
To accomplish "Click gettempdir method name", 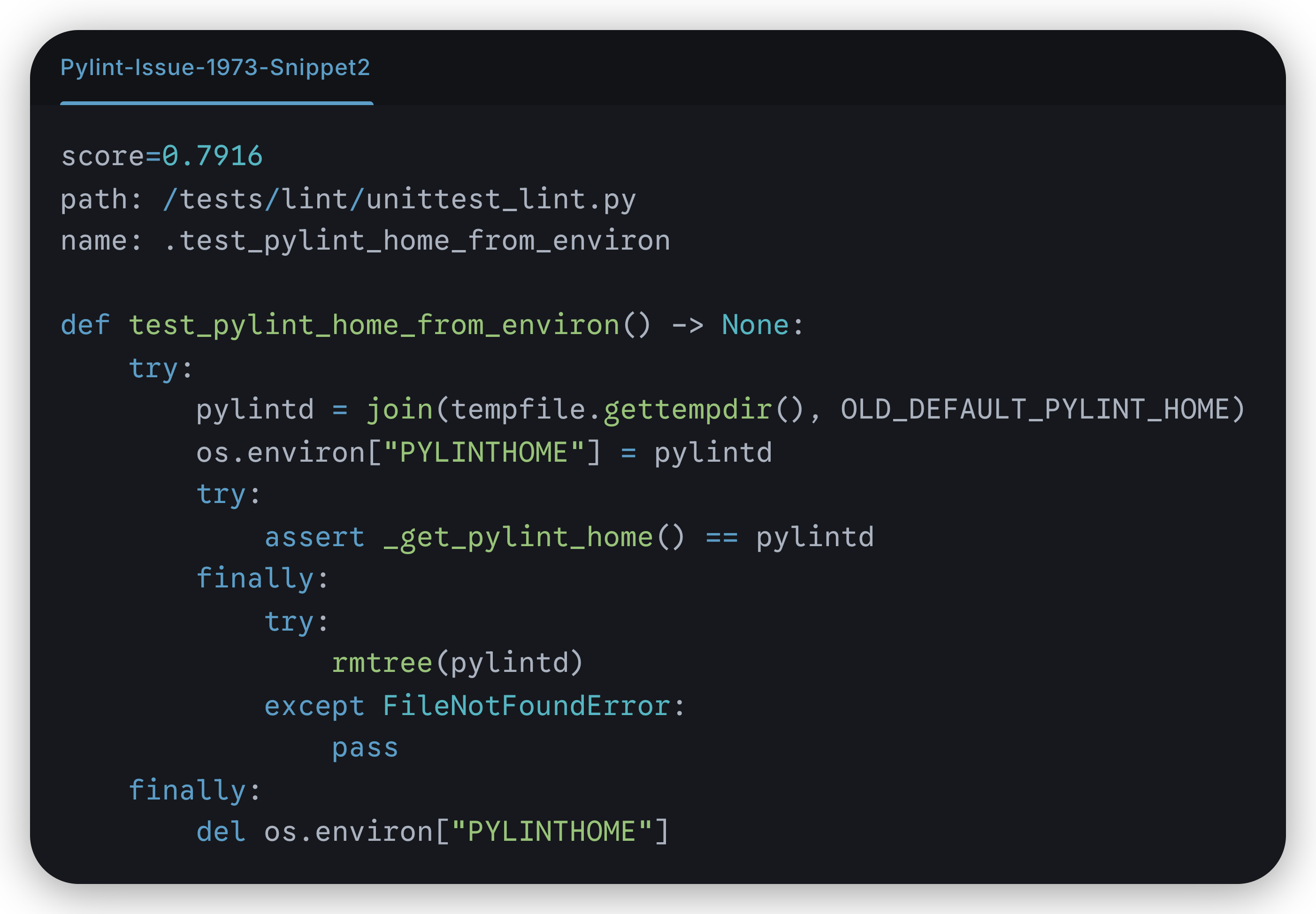I will click(x=687, y=410).
